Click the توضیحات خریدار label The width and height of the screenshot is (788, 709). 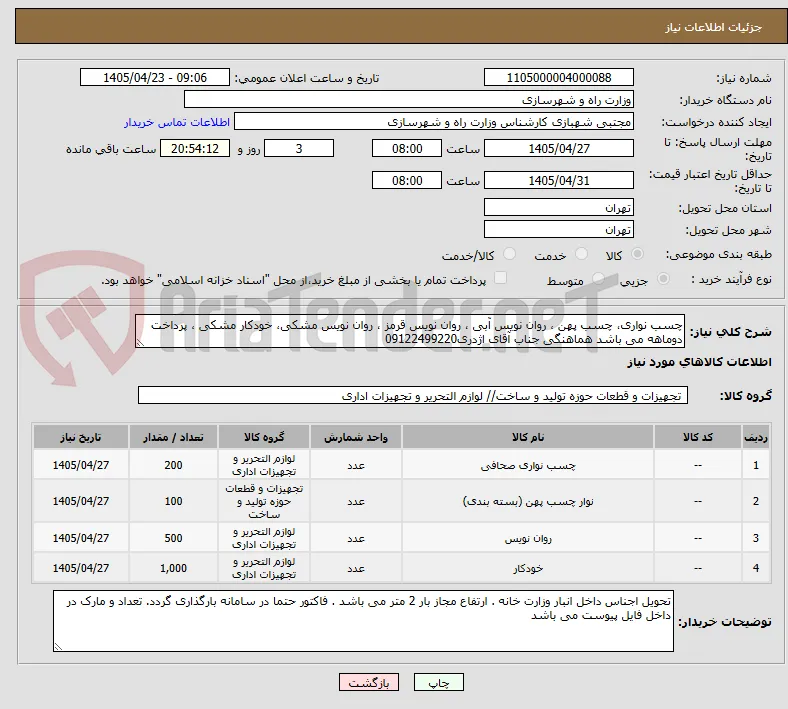[725, 622]
